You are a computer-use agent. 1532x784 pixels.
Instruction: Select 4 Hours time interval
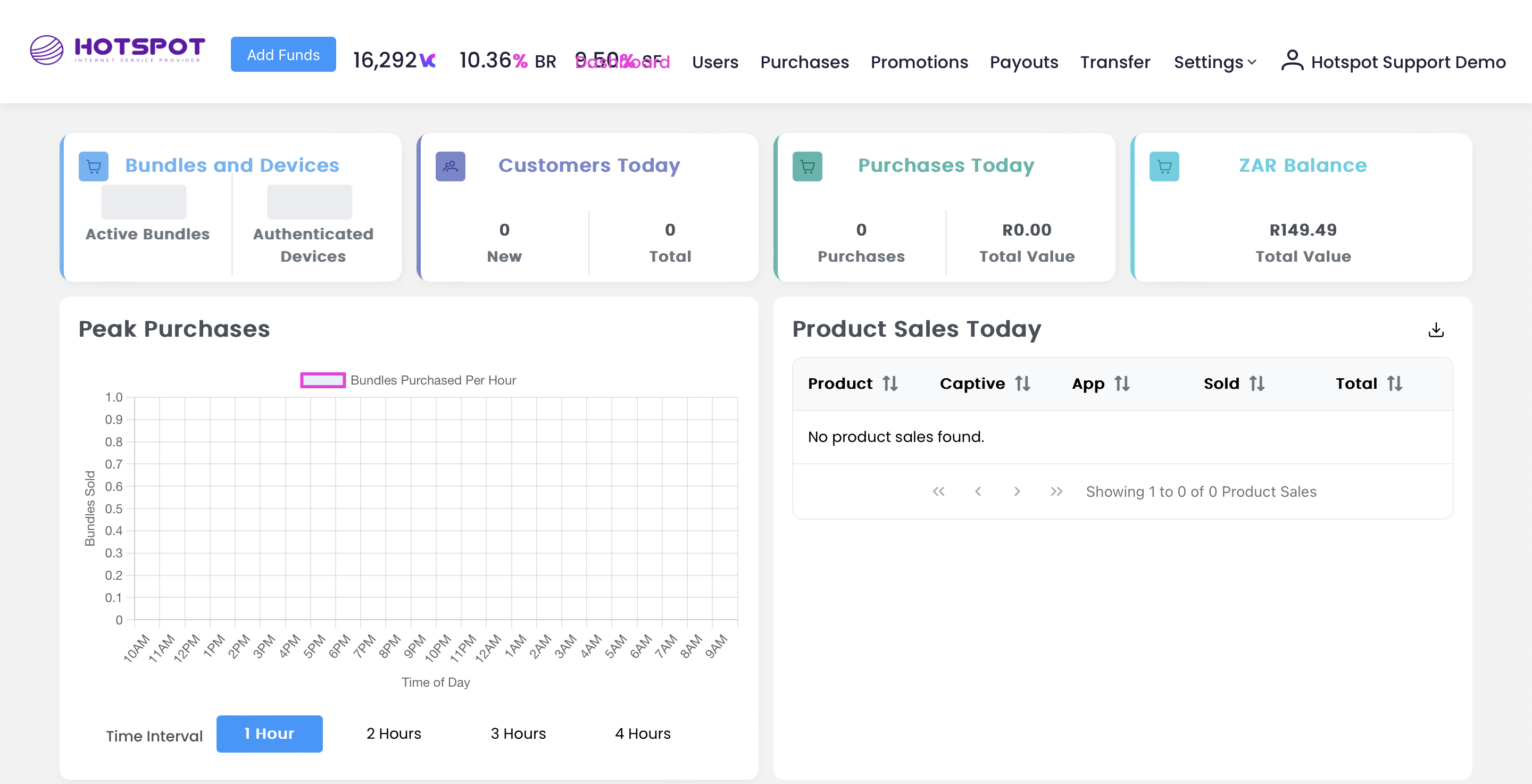[x=642, y=733]
